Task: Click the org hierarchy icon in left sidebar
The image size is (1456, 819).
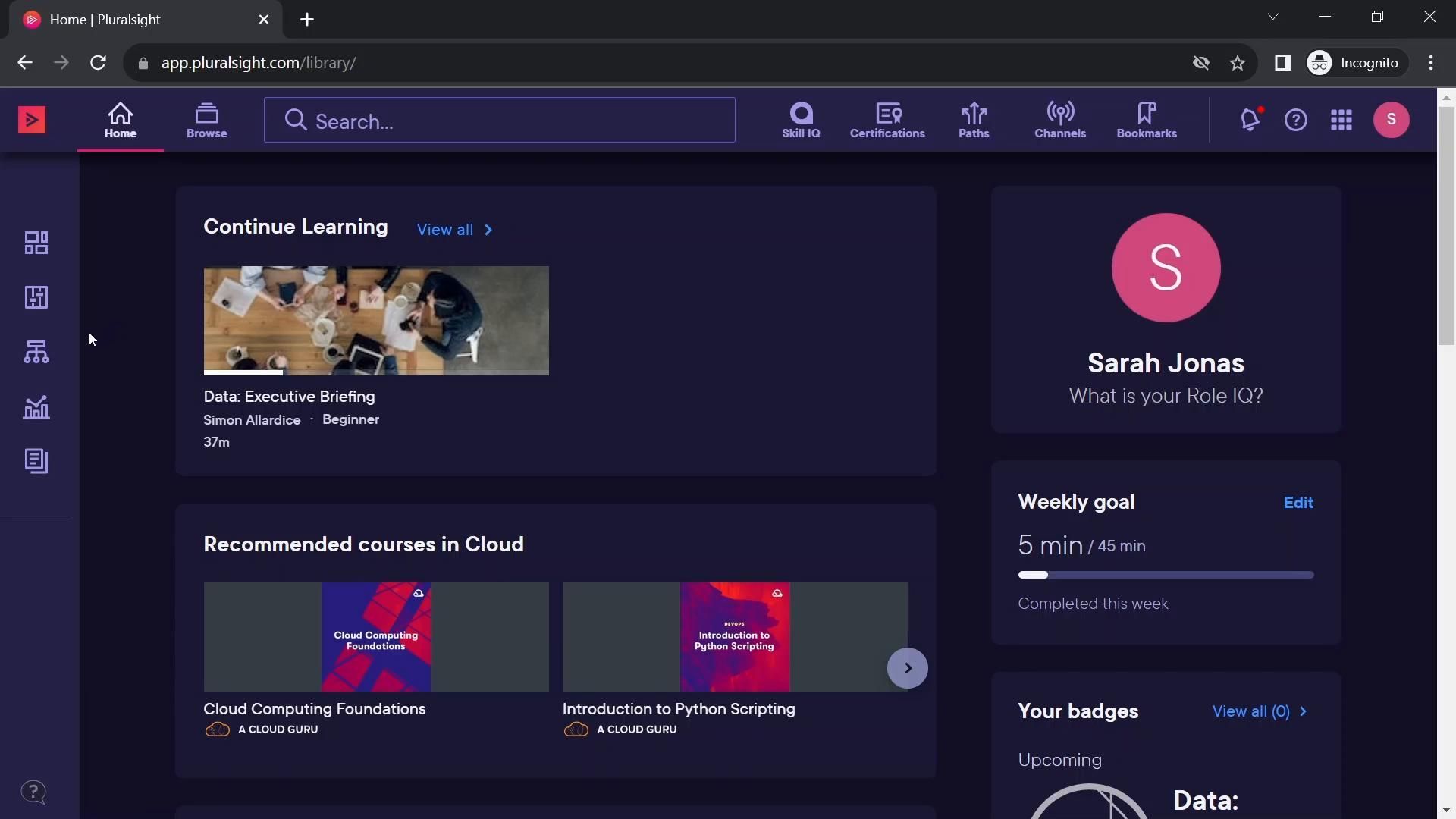Action: (x=36, y=352)
